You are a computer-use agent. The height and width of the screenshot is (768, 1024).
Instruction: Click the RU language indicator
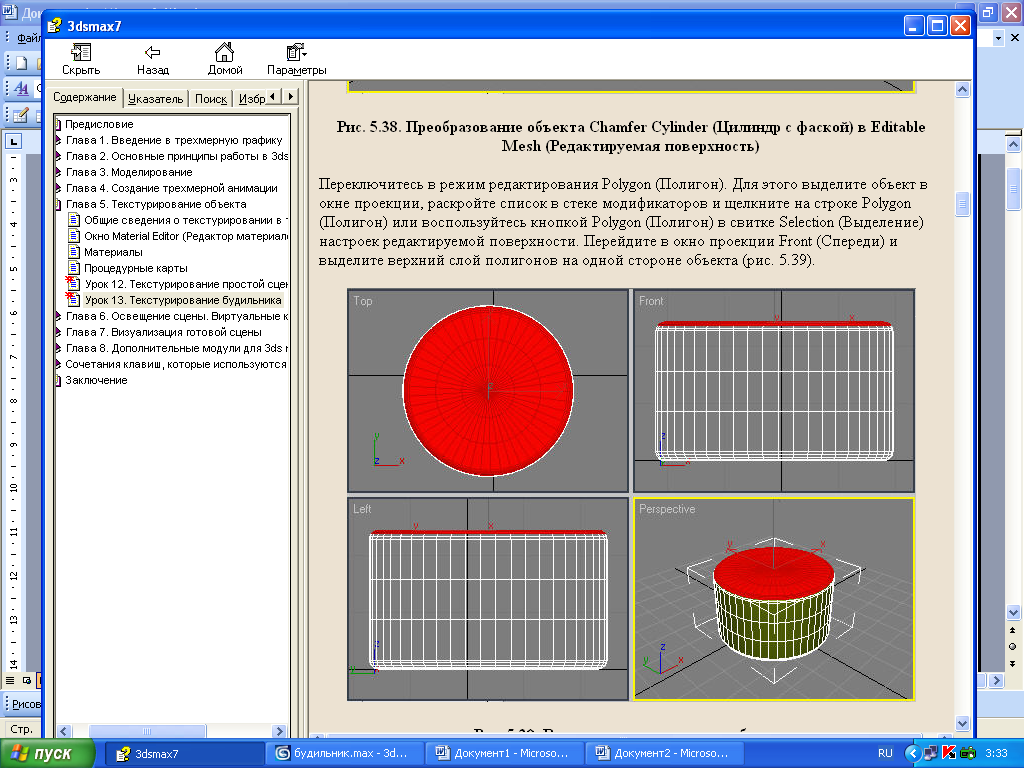coord(886,754)
